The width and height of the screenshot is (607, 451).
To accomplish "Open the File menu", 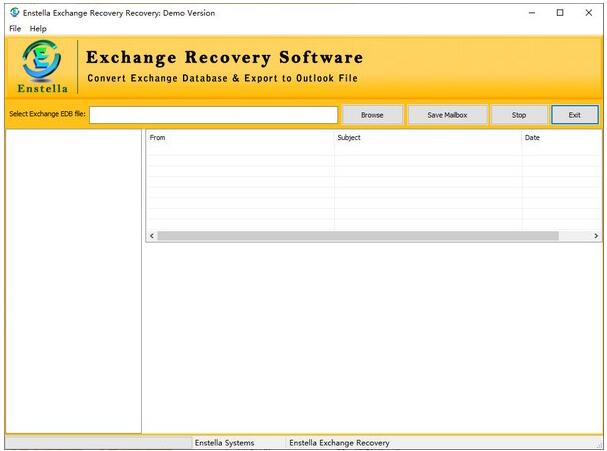I will pyautogui.click(x=15, y=29).
